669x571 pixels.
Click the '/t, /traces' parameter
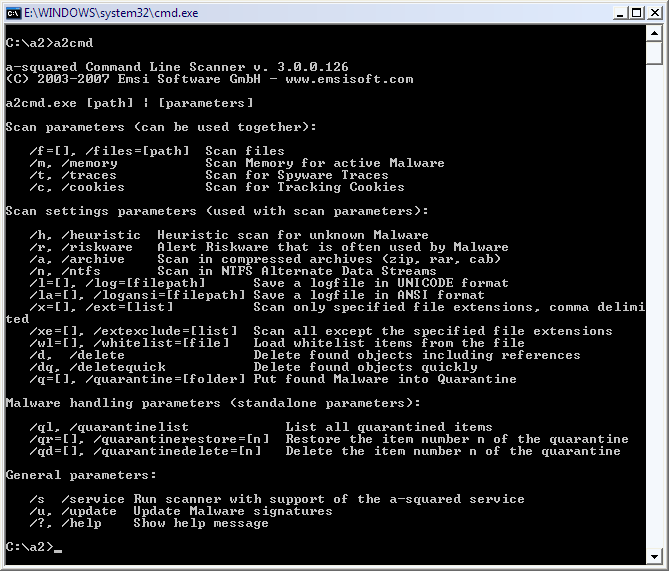[73, 175]
